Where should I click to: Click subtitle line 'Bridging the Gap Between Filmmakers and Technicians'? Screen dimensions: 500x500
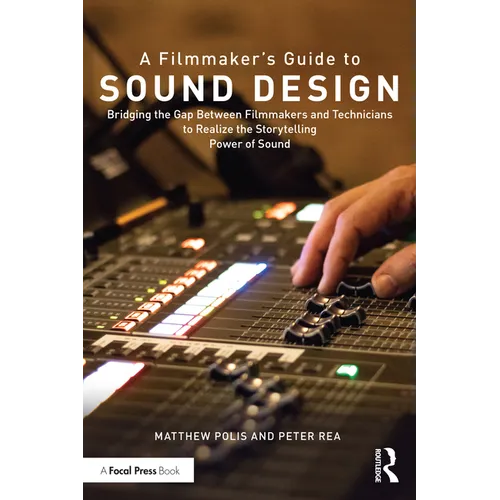click(x=250, y=115)
